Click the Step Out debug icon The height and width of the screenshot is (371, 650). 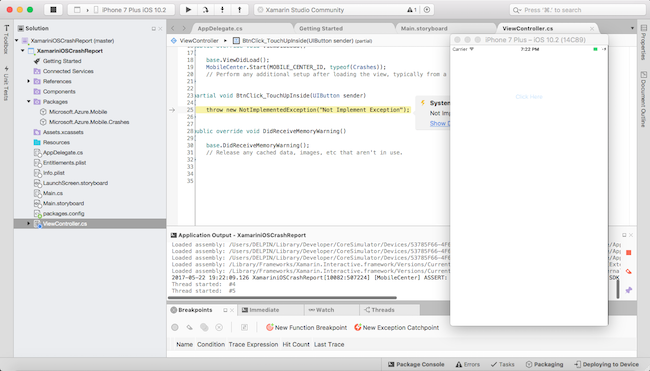[x=239, y=10]
